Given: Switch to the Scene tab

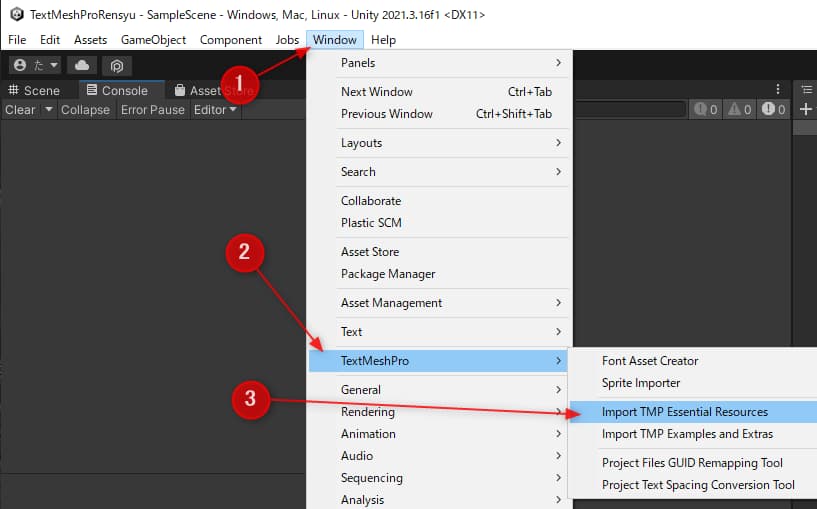Looking at the screenshot, I should pyautogui.click(x=34, y=90).
